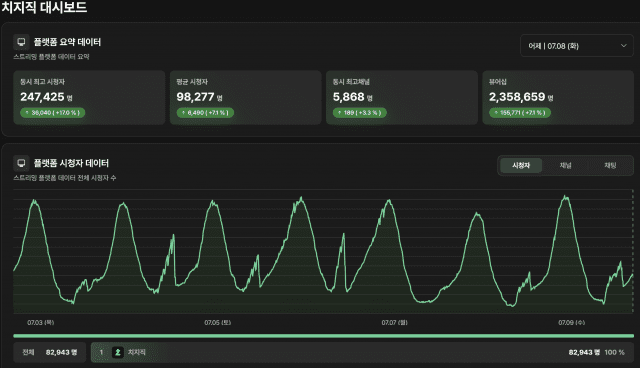Image resolution: width=640 pixels, height=368 pixels.
Task: Click the monitor icon beside 플랫폼 시청자 데이터
Action: 21,163
